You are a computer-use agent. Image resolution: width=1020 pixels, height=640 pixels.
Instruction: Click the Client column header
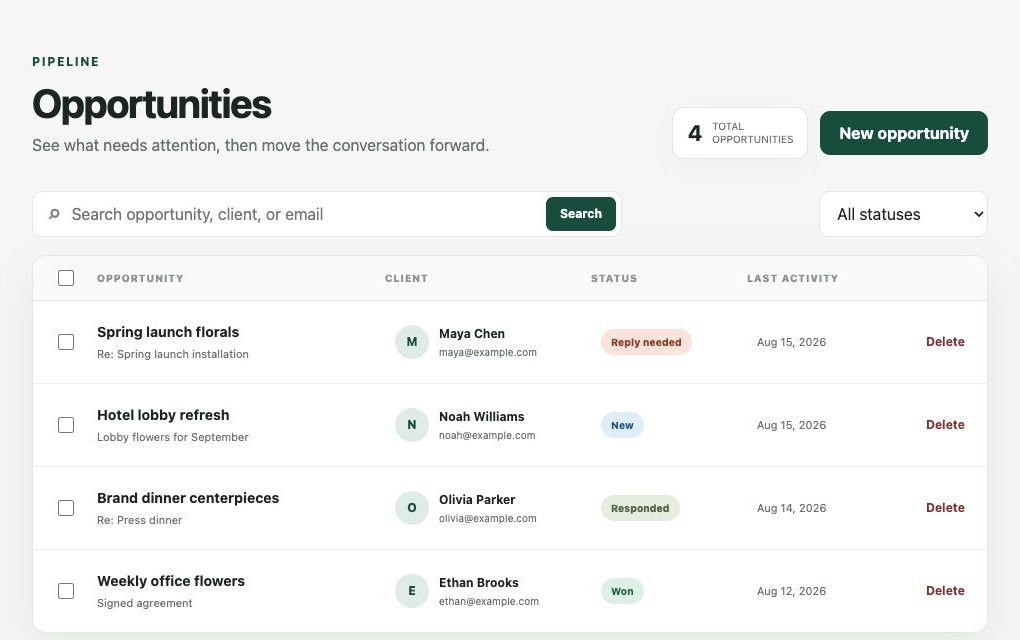point(407,278)
